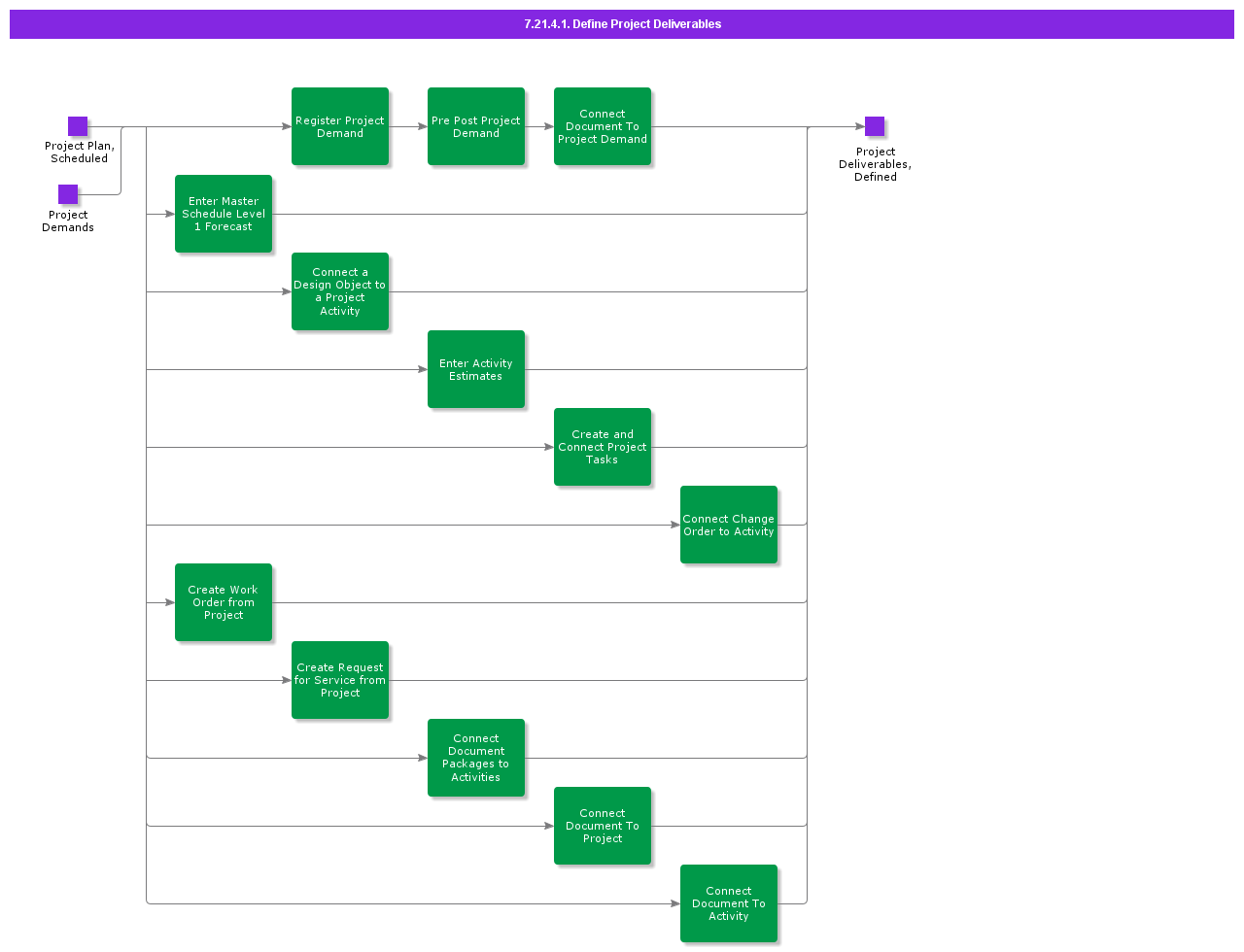The image size is (1244, 952).
Task: Click the Project Plan, Scheduled purple event square
Action: coord(78,126)
